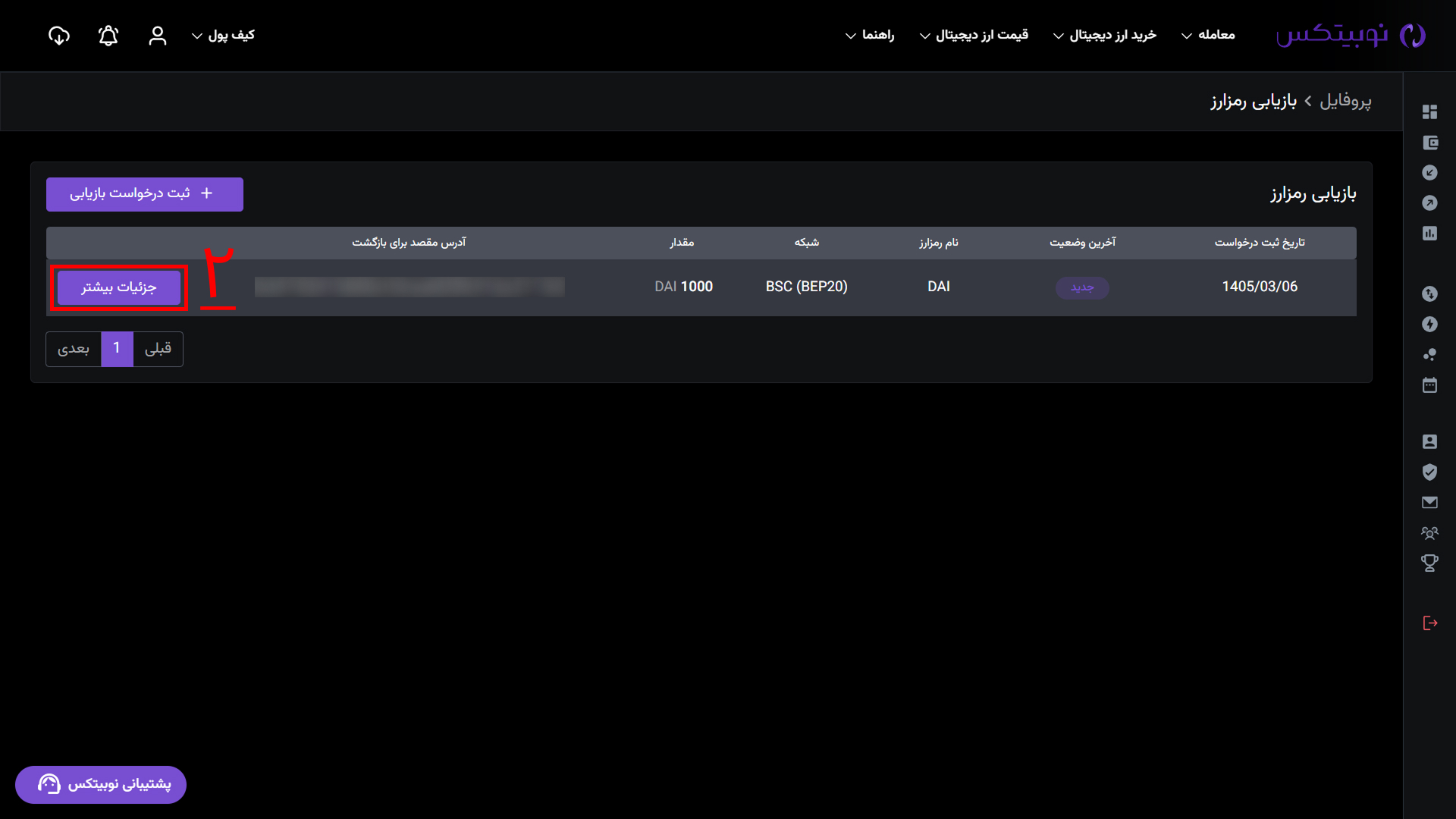The width and height of the screenshot is (1456, 819).
Task: Click the withdraw arrow-up-right sidebar icon
Action: 1429,203
